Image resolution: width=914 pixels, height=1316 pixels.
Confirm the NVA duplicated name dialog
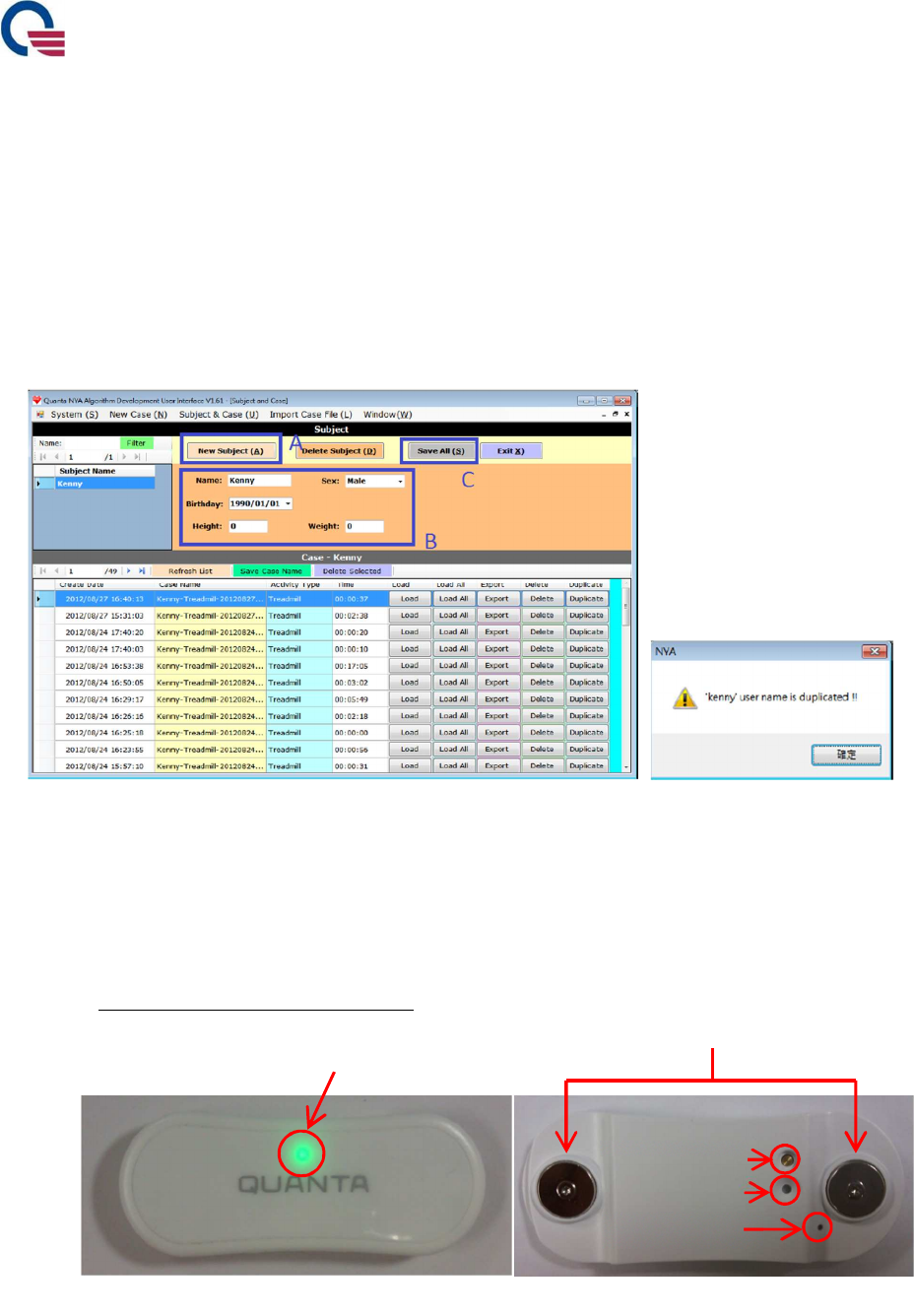[x=846, y=755]
